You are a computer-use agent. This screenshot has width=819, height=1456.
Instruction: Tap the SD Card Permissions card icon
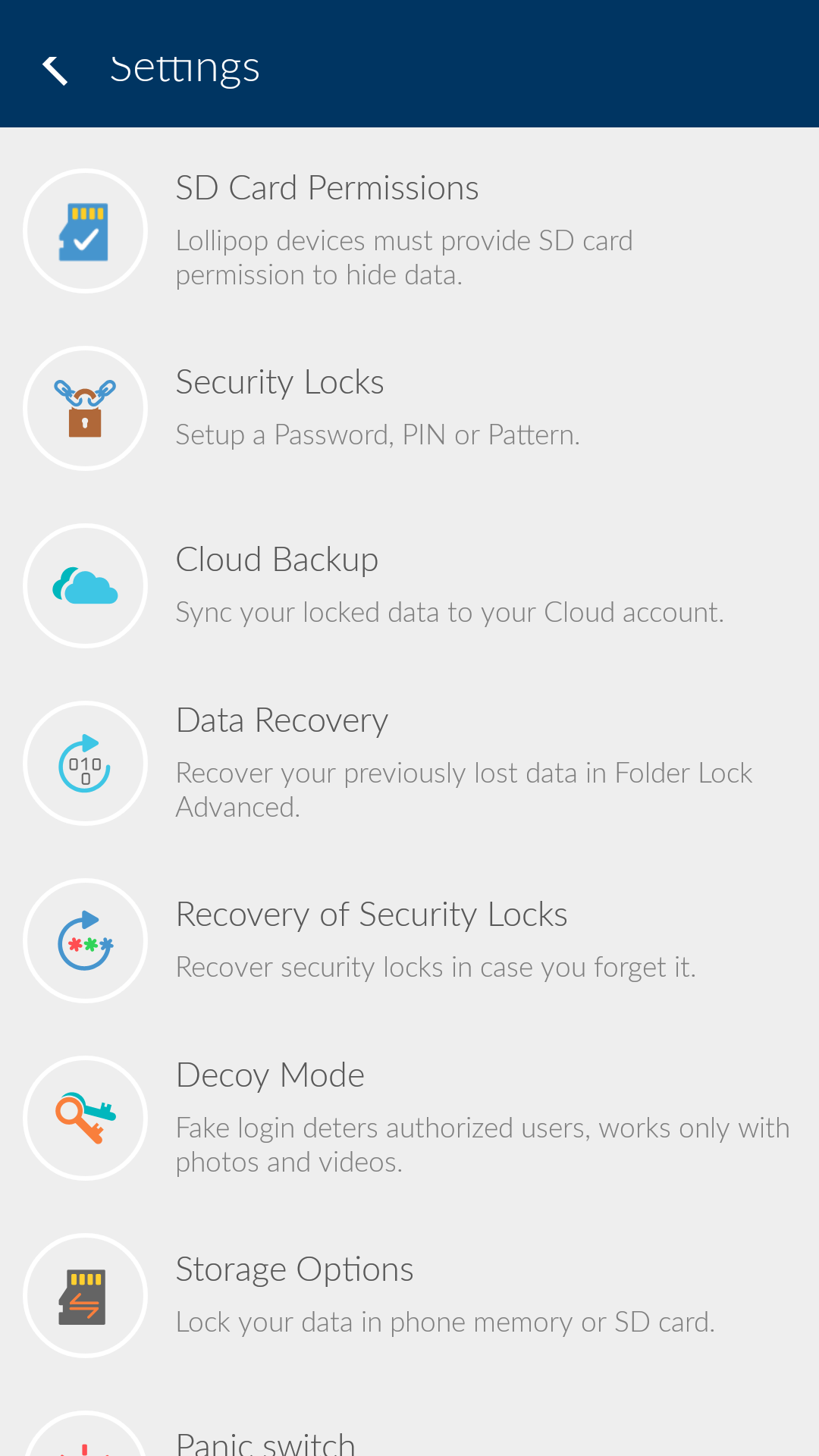click(x=85, y=231)
